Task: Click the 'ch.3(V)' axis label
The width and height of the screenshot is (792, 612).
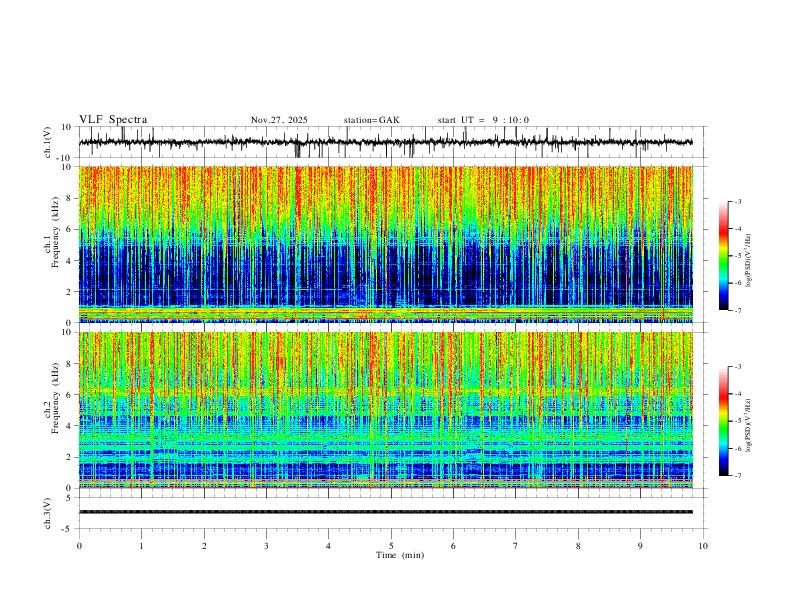Action: 48,513
